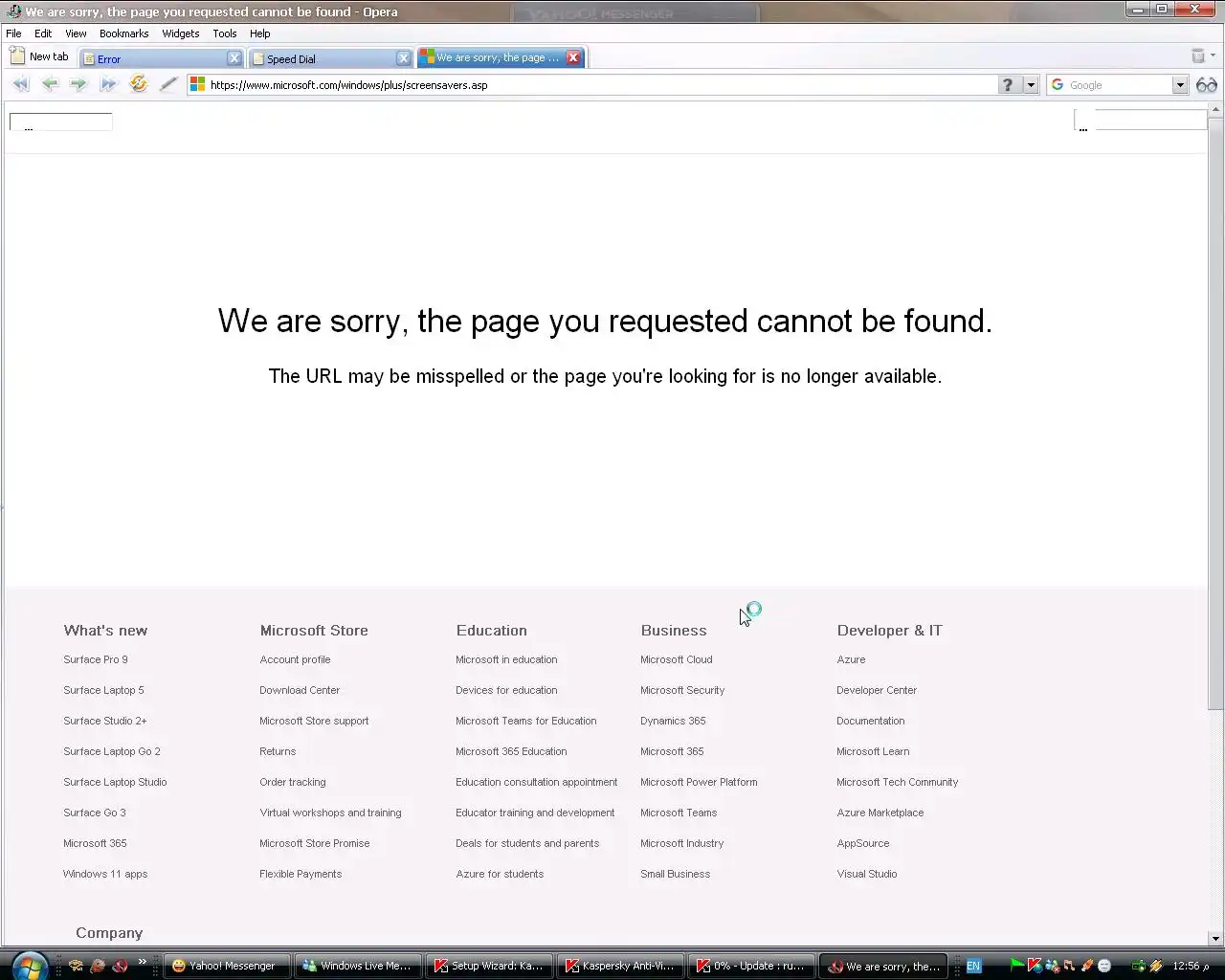The height and width of the screenshot is (980, 1225).
Task: Click the question mark security icon
Action: (x=1007, y=84)
